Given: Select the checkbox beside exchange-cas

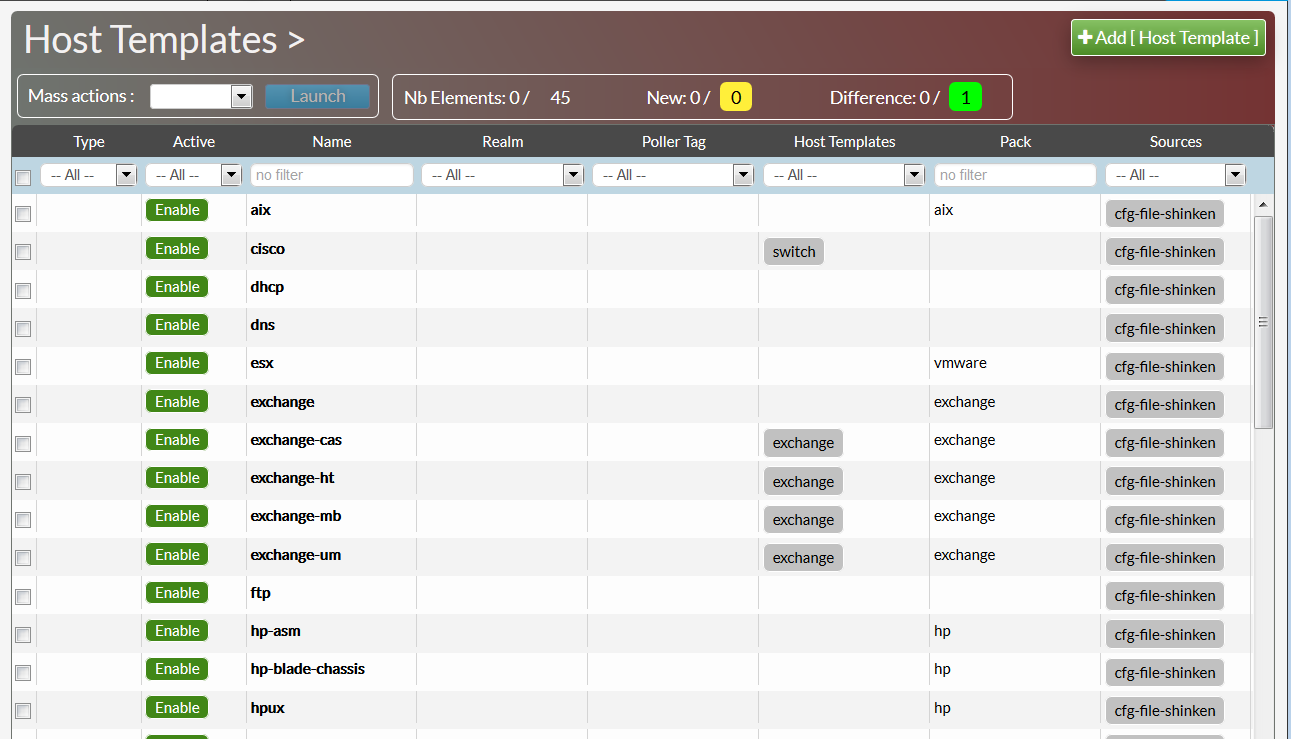Looking at the screenshot, I should click(x=23, y=443).
